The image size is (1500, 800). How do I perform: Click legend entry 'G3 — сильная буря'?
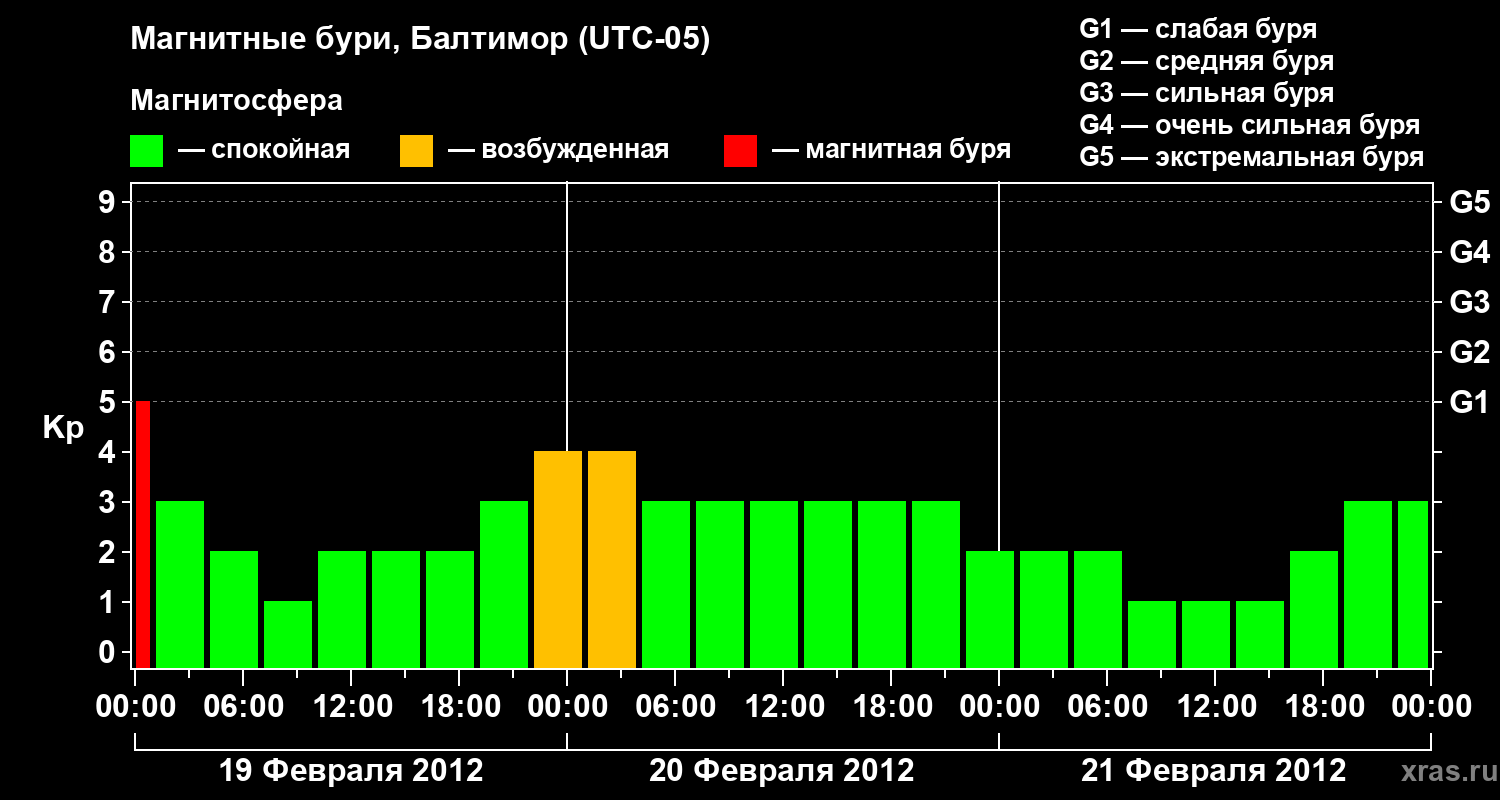tap(1207, 93)
